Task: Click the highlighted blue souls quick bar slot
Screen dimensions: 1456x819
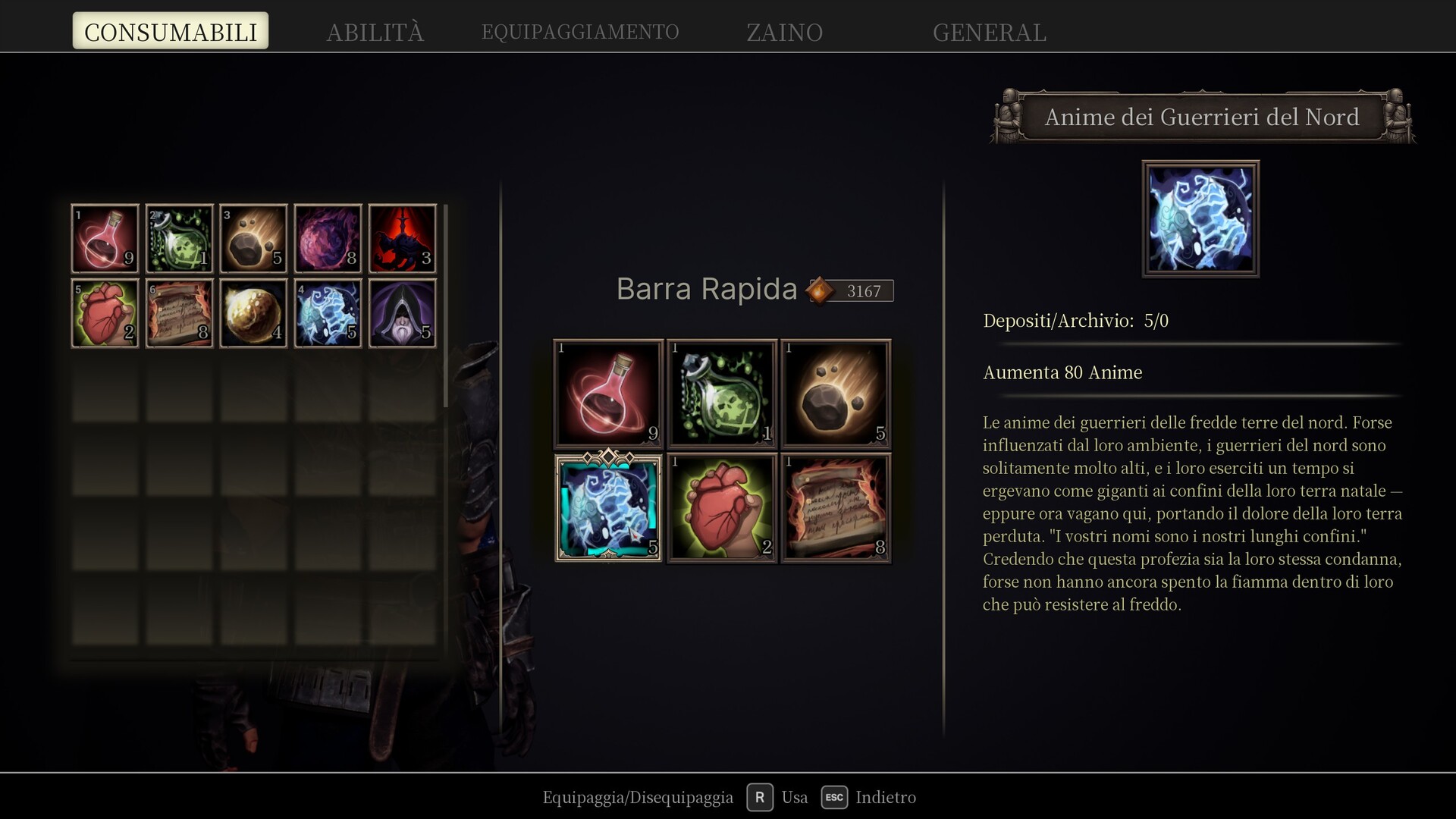Action: pyautogui.click(x=608, y=507)
